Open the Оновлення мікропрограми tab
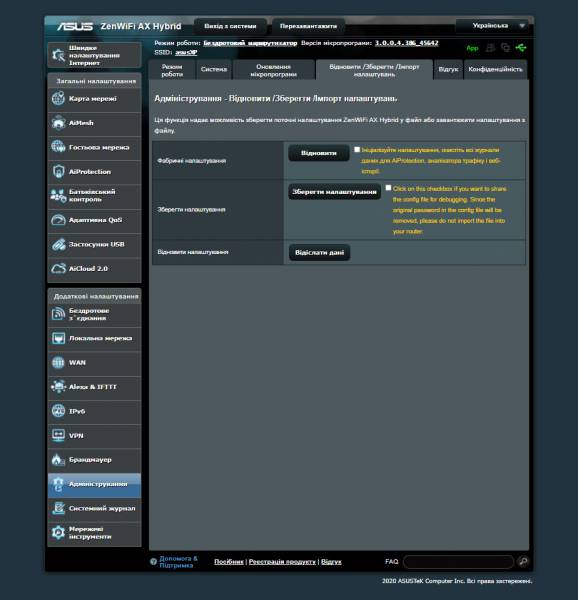The height and width of the screenshot is (600, 578). 274,70
